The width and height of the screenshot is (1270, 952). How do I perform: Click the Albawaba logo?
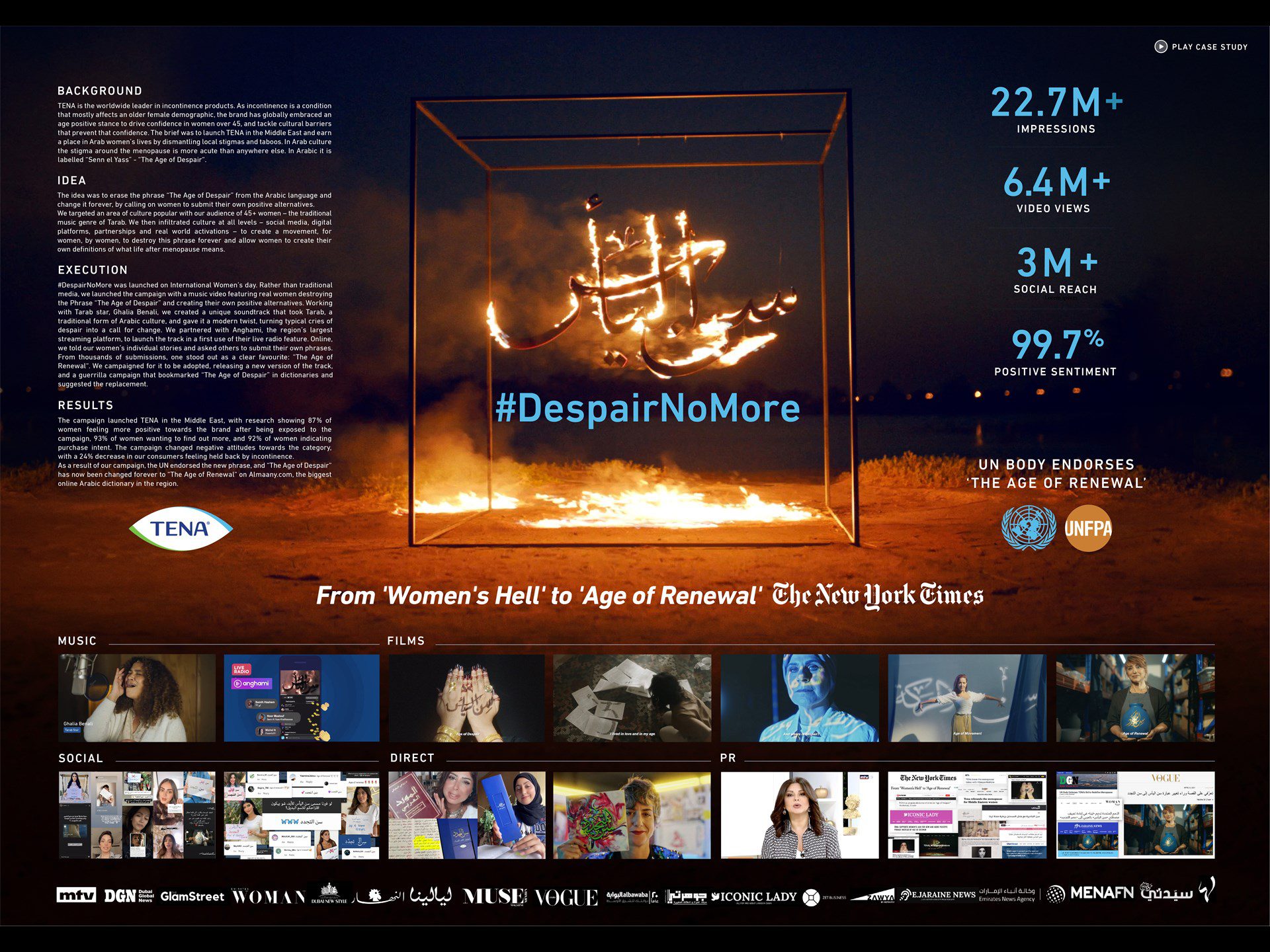pos(632,896)
